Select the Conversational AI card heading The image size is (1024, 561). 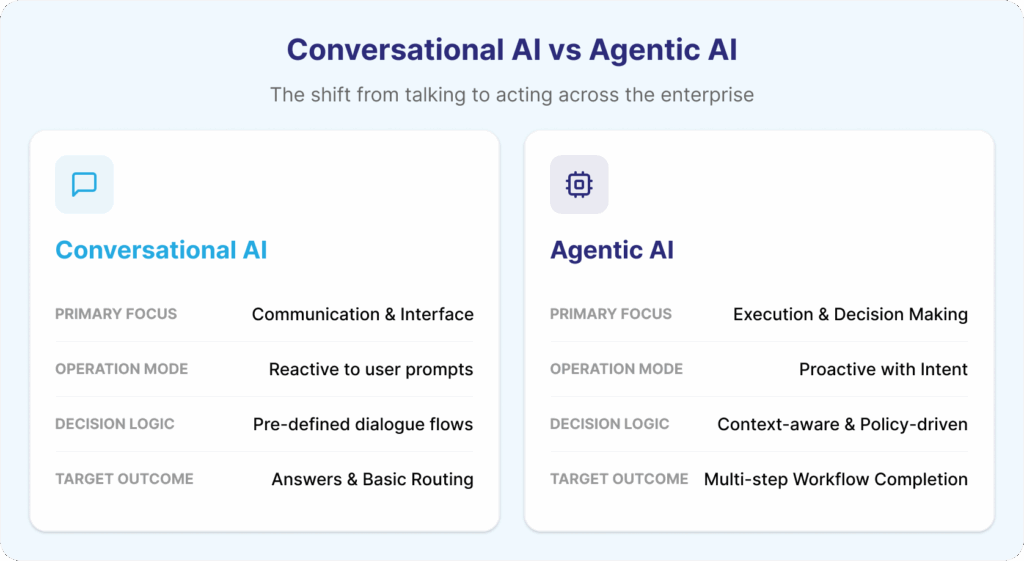pyautogui.click(x=161, y=250)
